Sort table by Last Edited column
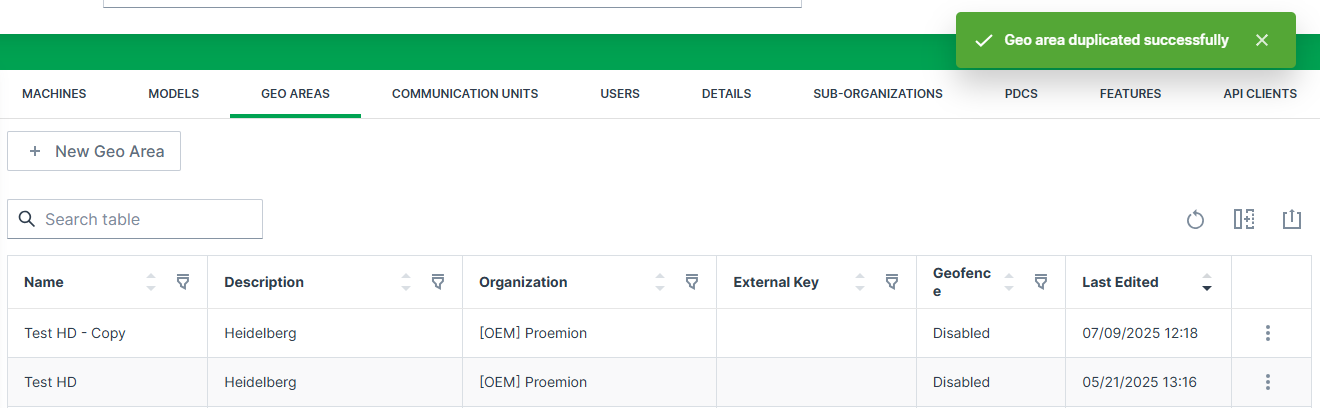 (x=1207, y=282)
